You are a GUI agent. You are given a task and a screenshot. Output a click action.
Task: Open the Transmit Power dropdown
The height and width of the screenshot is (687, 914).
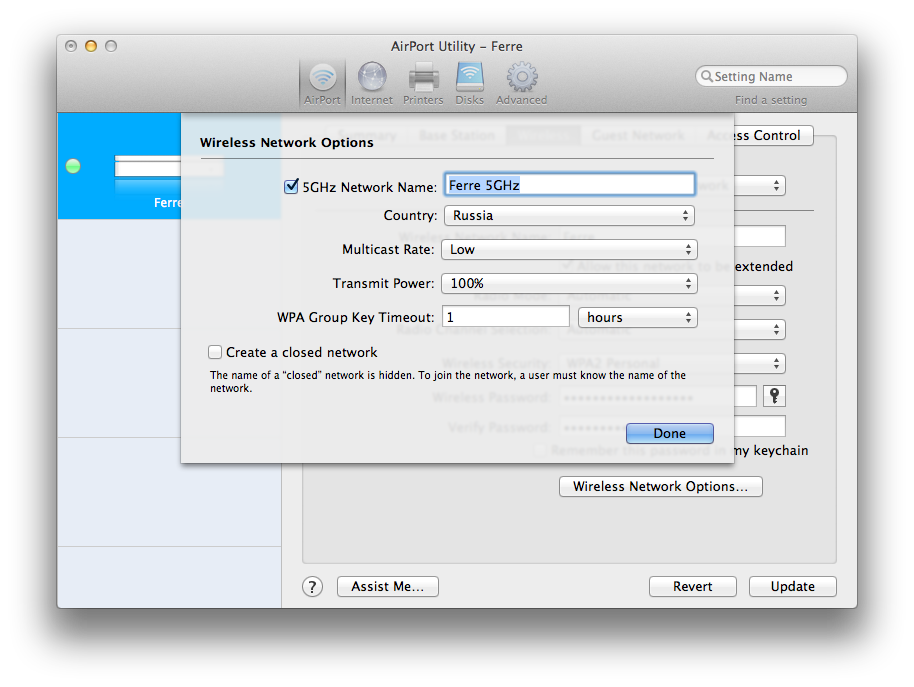570,283
